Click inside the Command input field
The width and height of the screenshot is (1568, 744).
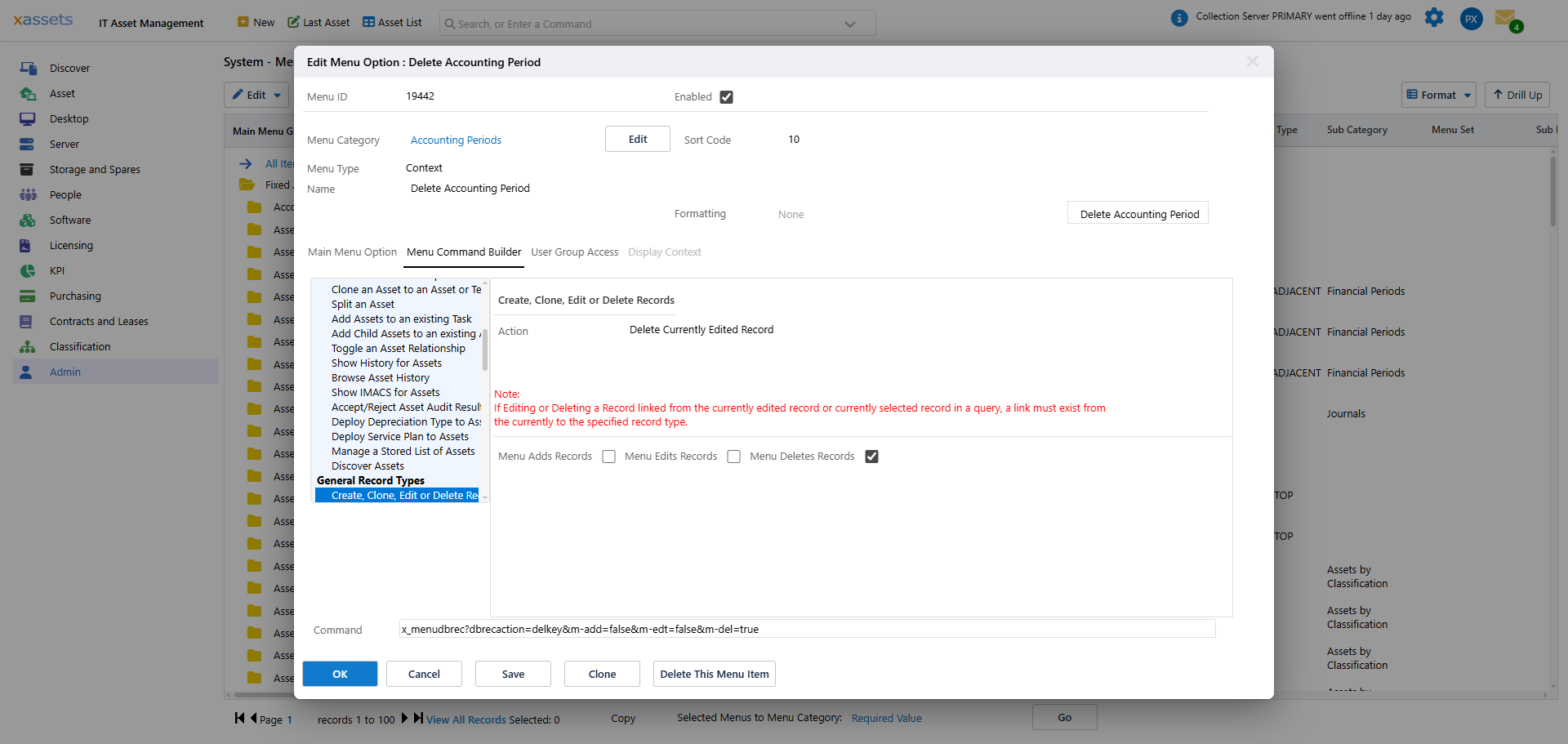[x=806, y=629]
